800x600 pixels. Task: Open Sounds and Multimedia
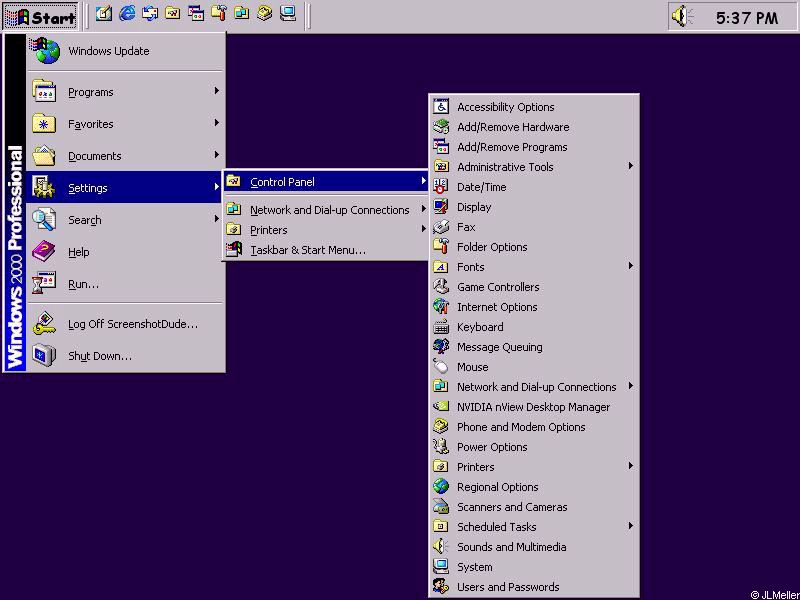point(534,547)
